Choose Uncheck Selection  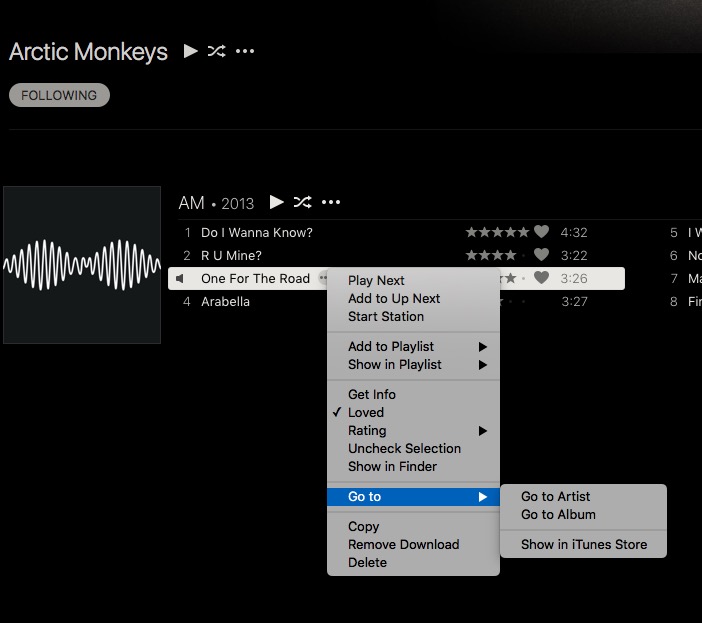click(413, 448)
